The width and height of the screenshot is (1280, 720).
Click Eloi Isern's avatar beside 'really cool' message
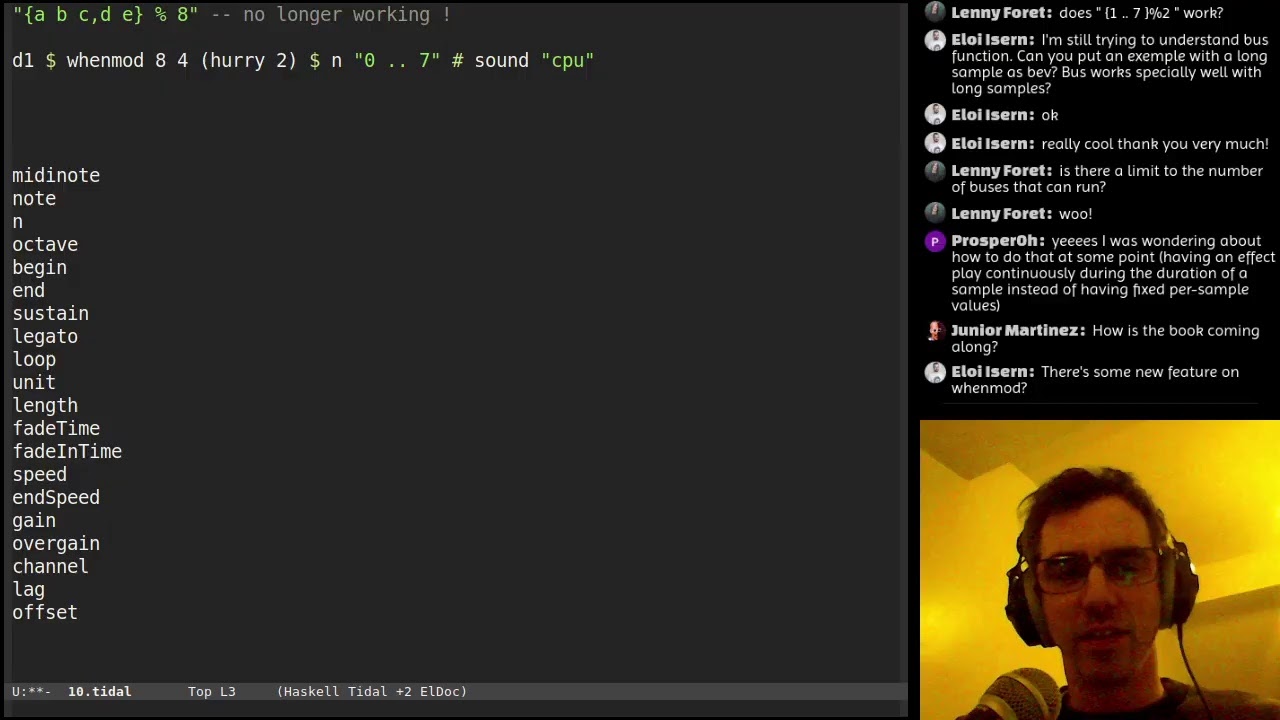[935, 144]
